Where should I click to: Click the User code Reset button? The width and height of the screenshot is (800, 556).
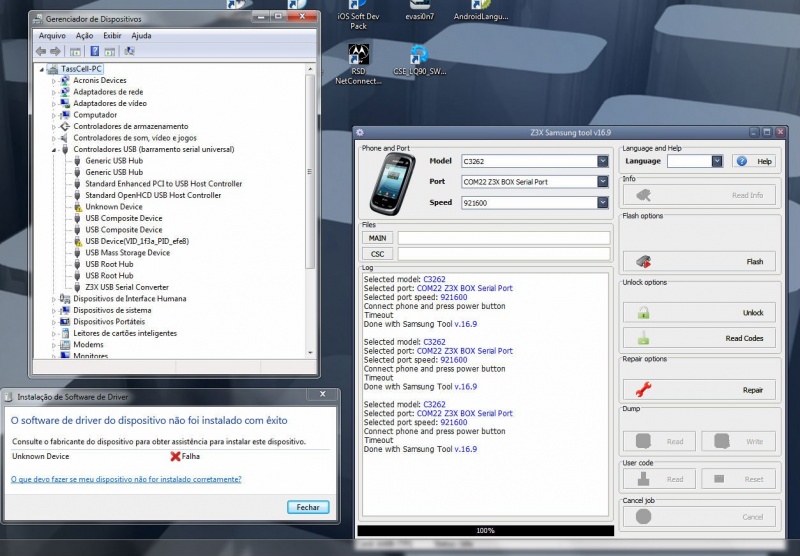tap(738, 479)
